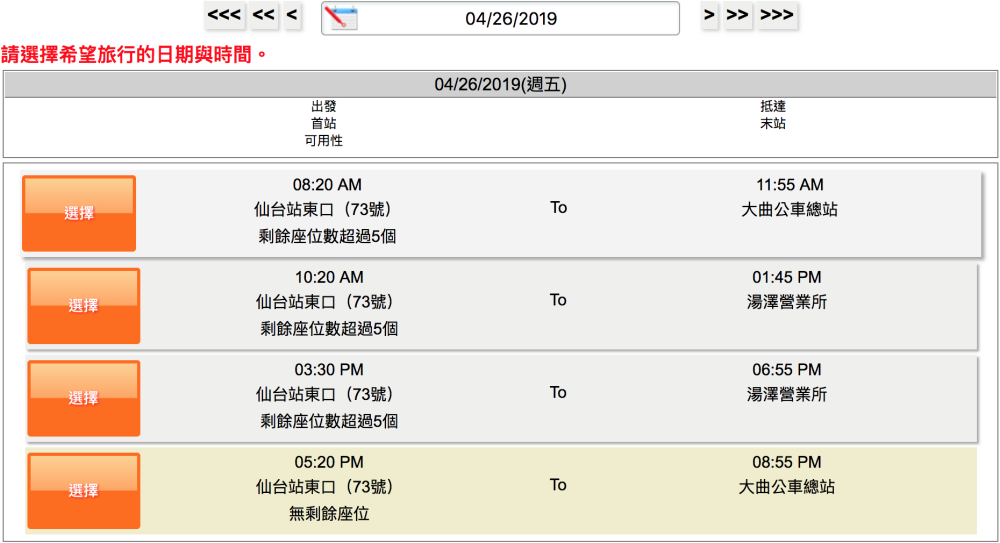Click the 04/26/2019 date input field
The image size is (1000, 543).
click(511, 19)
